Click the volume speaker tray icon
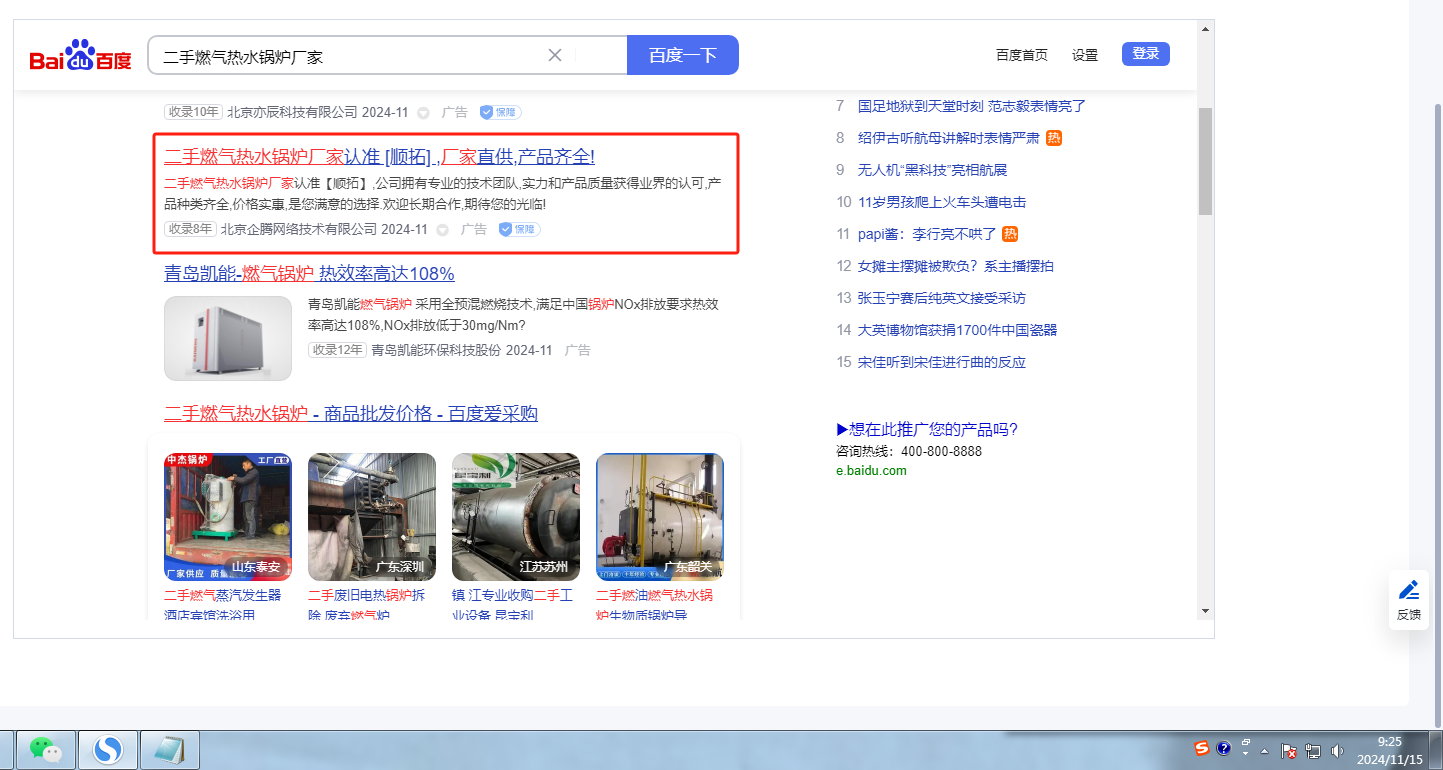This screenshot has height=770, width=1443. click(1338, 751)
